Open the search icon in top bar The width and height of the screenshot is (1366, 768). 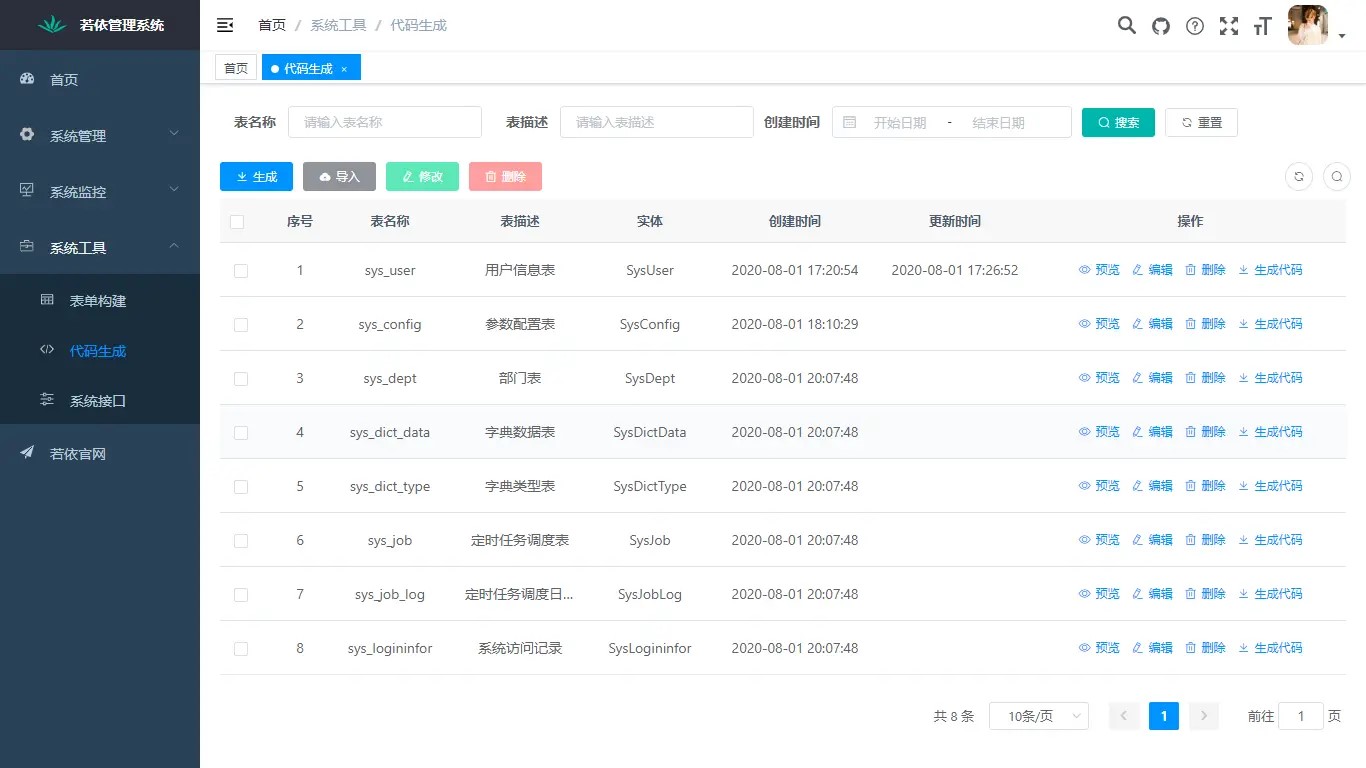click(x=1126, y=26)
